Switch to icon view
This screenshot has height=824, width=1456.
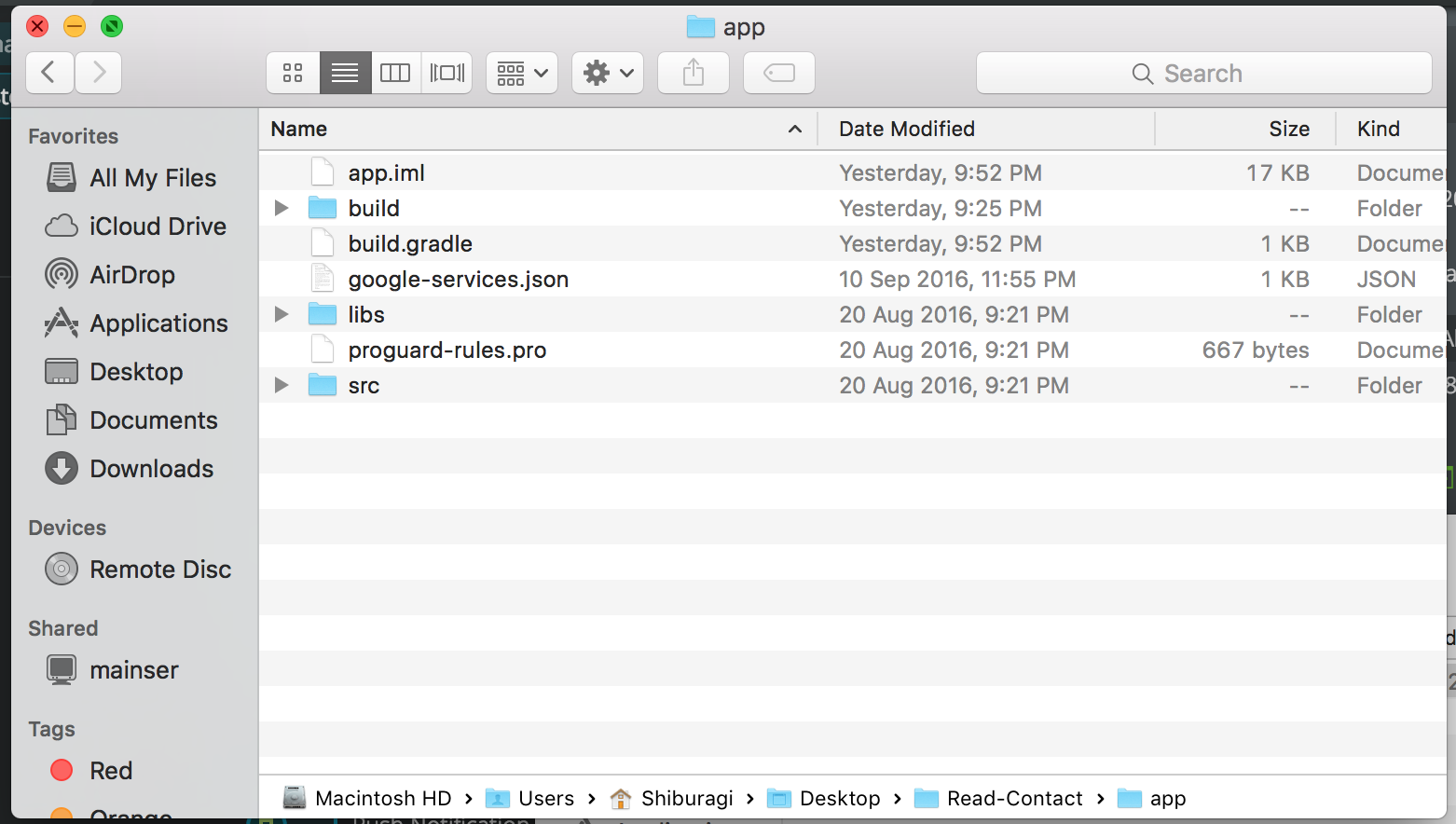coord(293,73)
